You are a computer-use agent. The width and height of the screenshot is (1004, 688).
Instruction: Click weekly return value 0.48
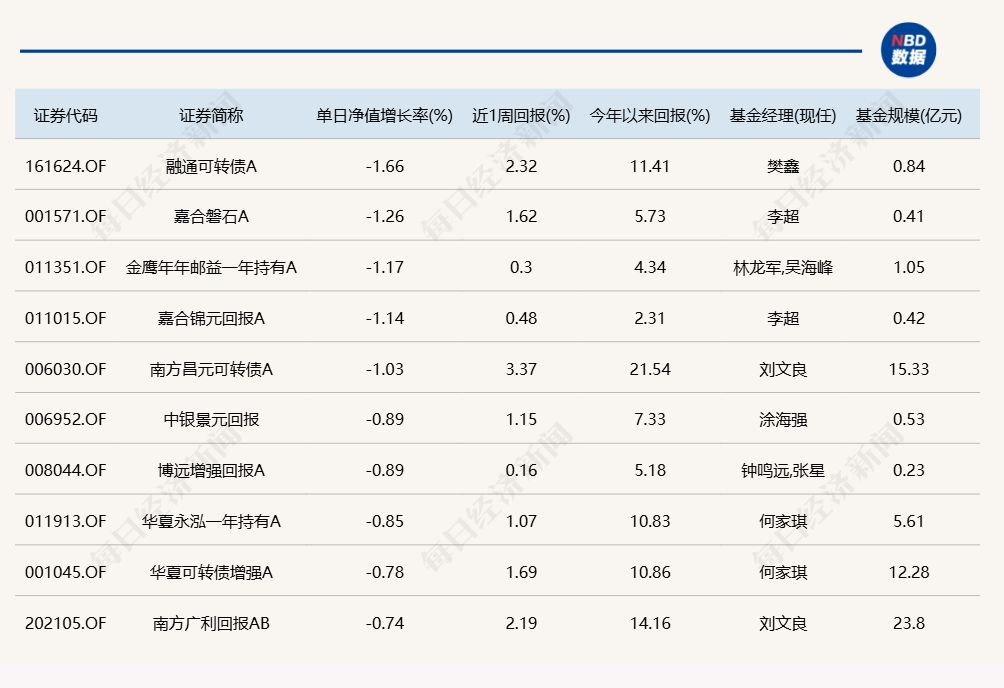(x=521, y=318)
